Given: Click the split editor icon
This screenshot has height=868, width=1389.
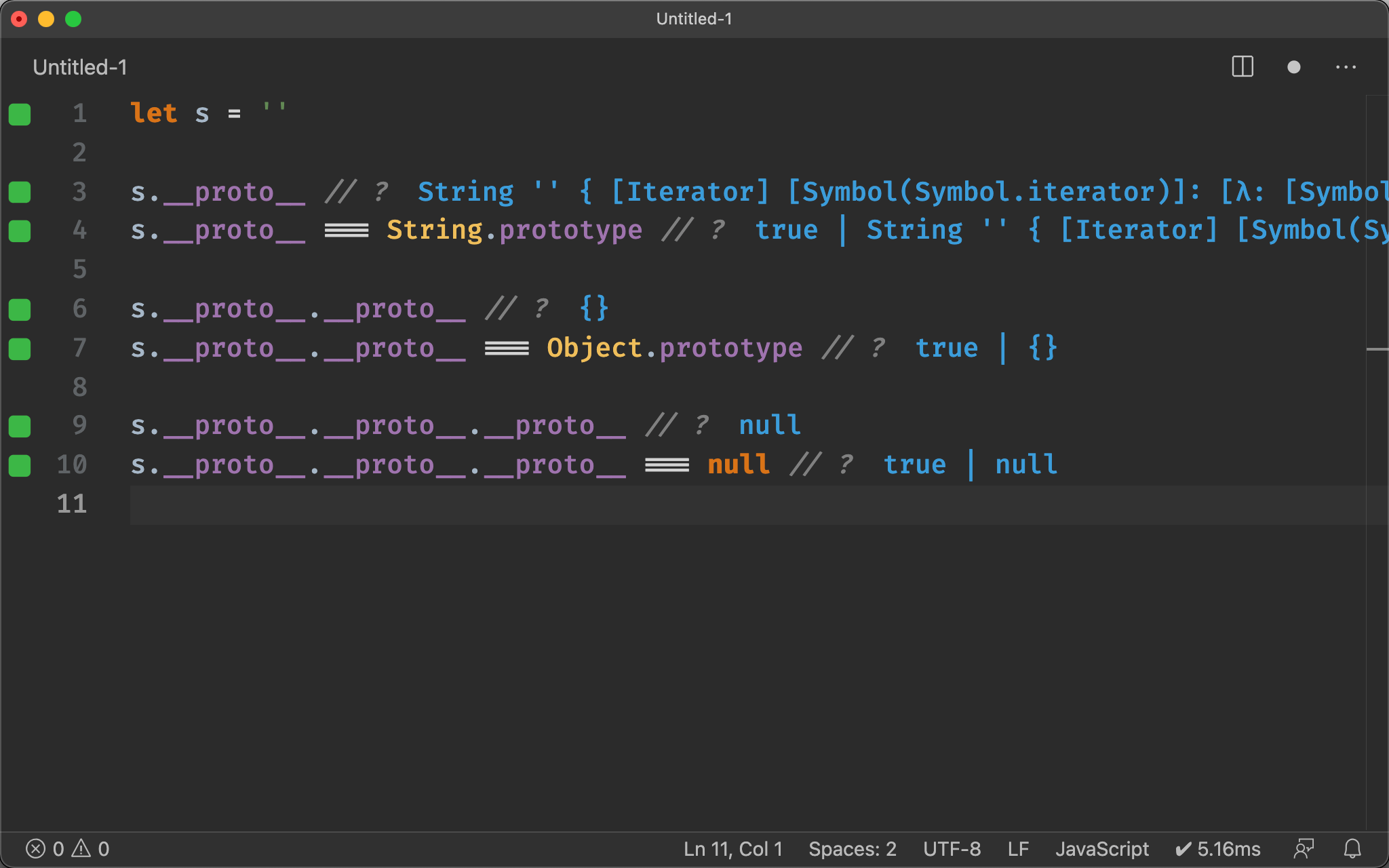Looking at the screenshot, I should pos(1242,66).
